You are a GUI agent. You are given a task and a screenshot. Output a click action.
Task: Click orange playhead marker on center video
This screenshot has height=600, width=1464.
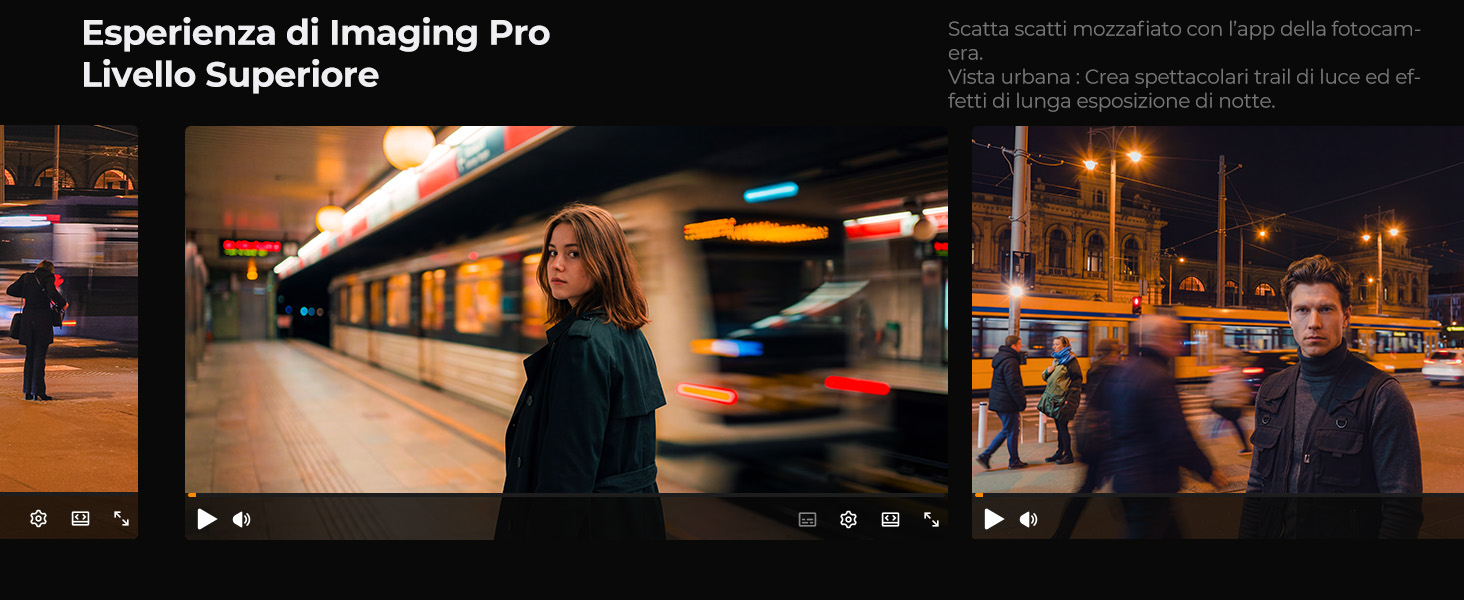point(191,495)
